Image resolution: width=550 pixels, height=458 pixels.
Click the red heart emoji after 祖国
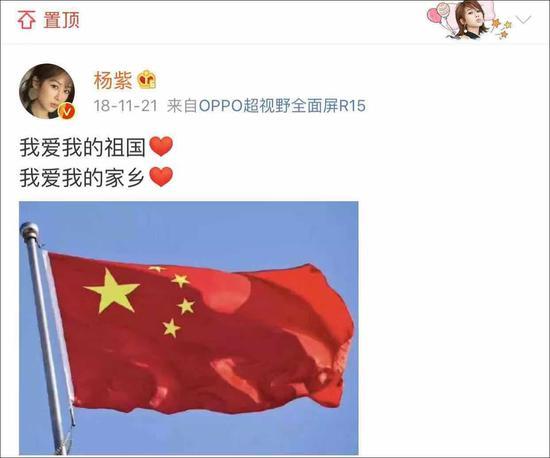point(161,147)
